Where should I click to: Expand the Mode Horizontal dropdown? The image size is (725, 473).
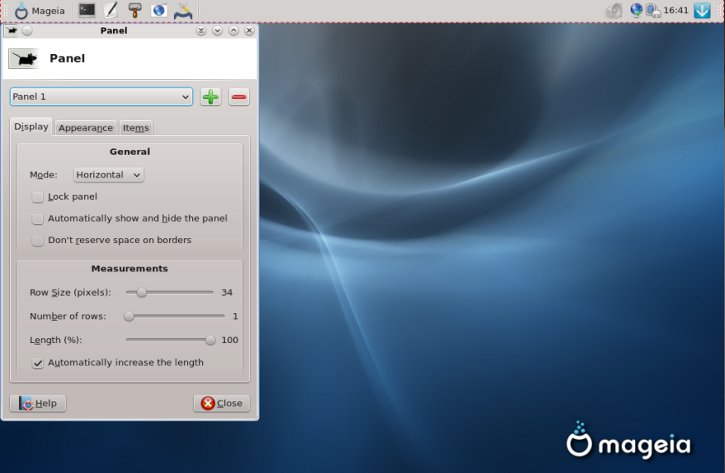pyautogui.click(x=108, y=175)
